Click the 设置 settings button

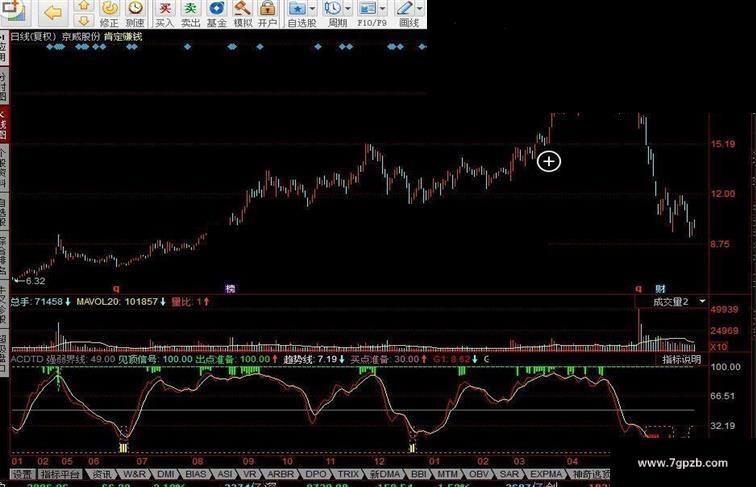point(23,474)
